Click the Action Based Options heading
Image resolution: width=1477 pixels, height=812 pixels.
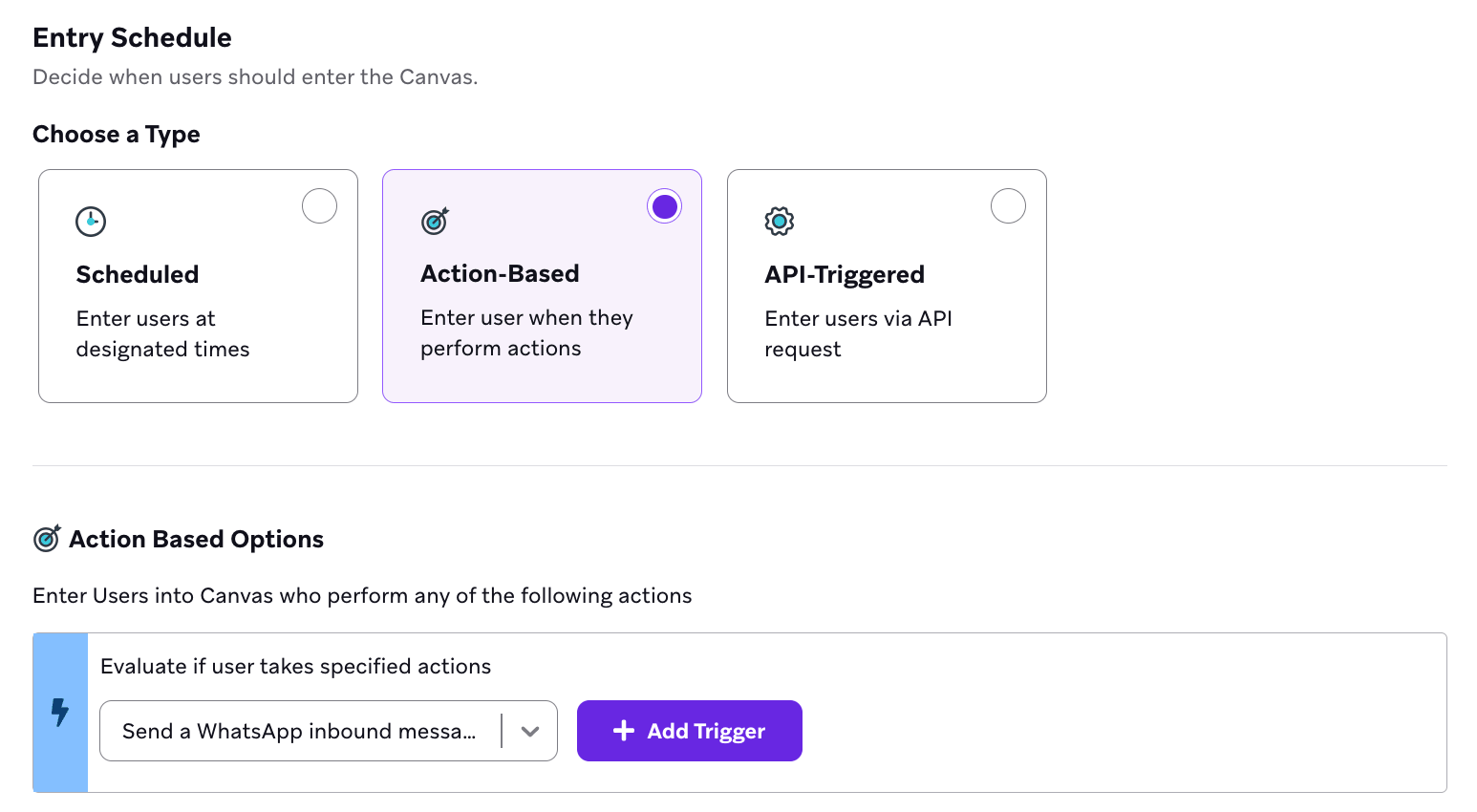[x=196, y=539]
